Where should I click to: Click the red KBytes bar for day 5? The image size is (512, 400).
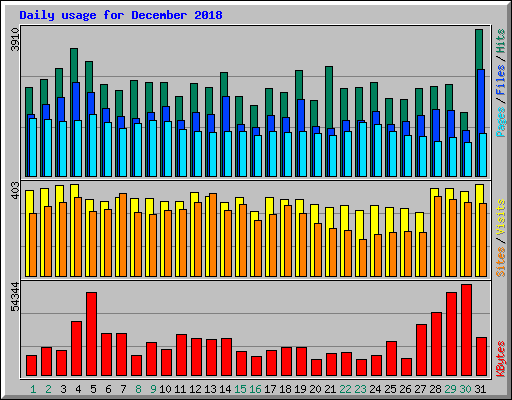click(x=92, y=334)
